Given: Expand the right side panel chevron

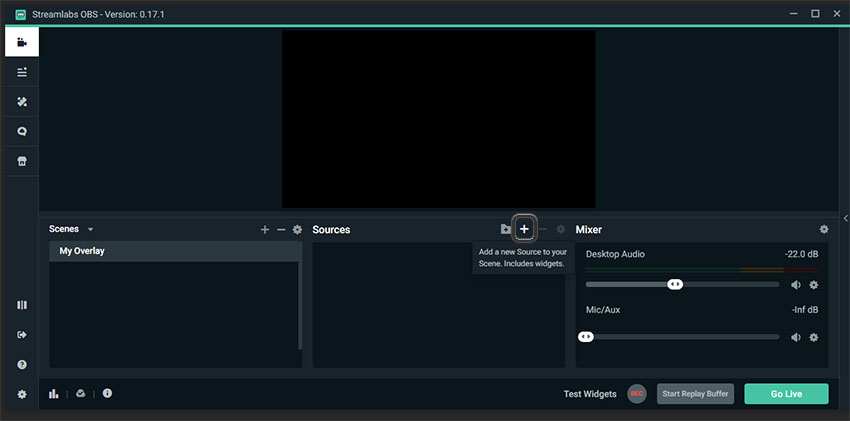Looking at the screenshot, I should [845, 218].
